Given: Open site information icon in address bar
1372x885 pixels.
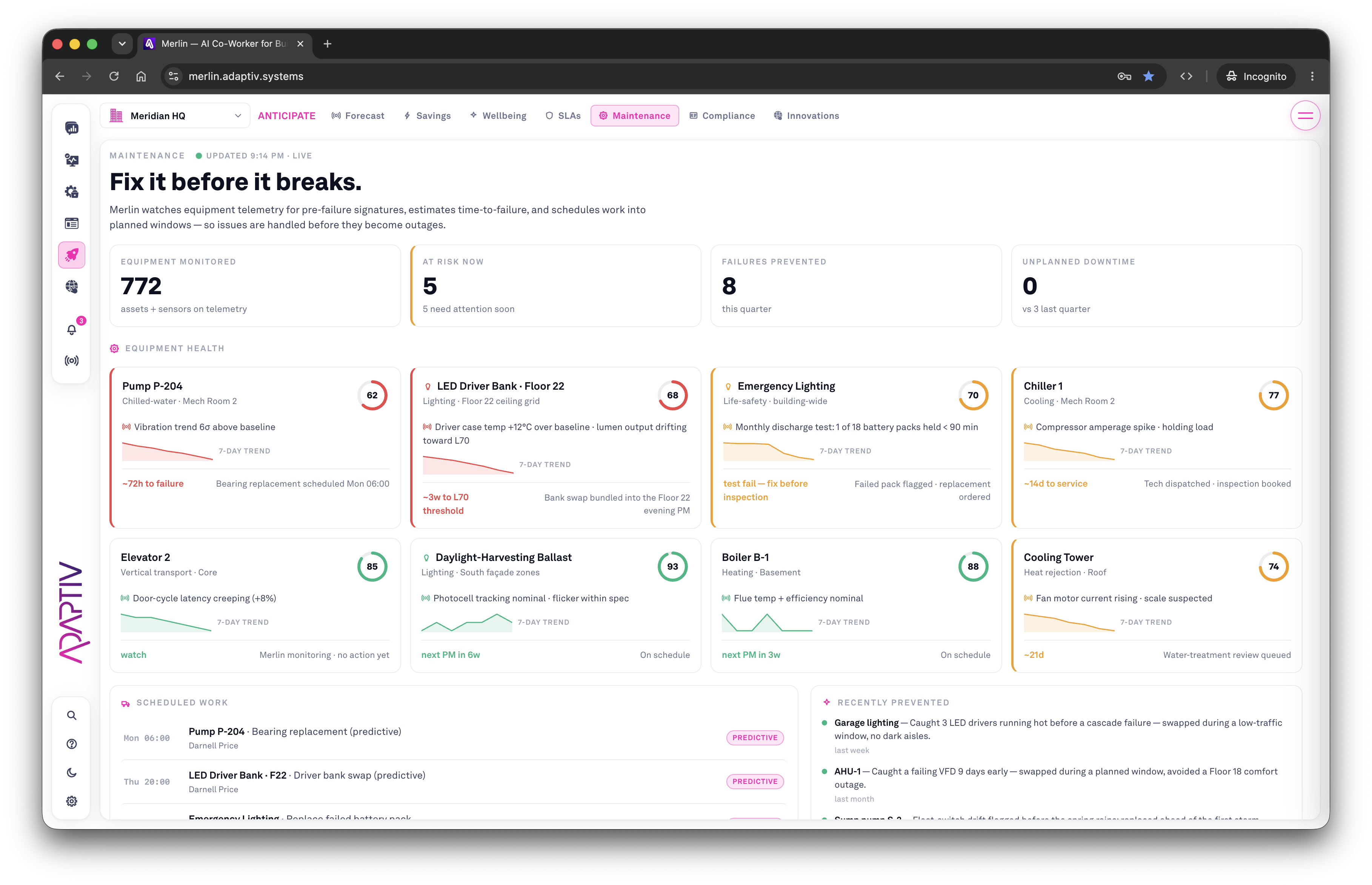Looking at the screenshot, I should tap(173, 76).
